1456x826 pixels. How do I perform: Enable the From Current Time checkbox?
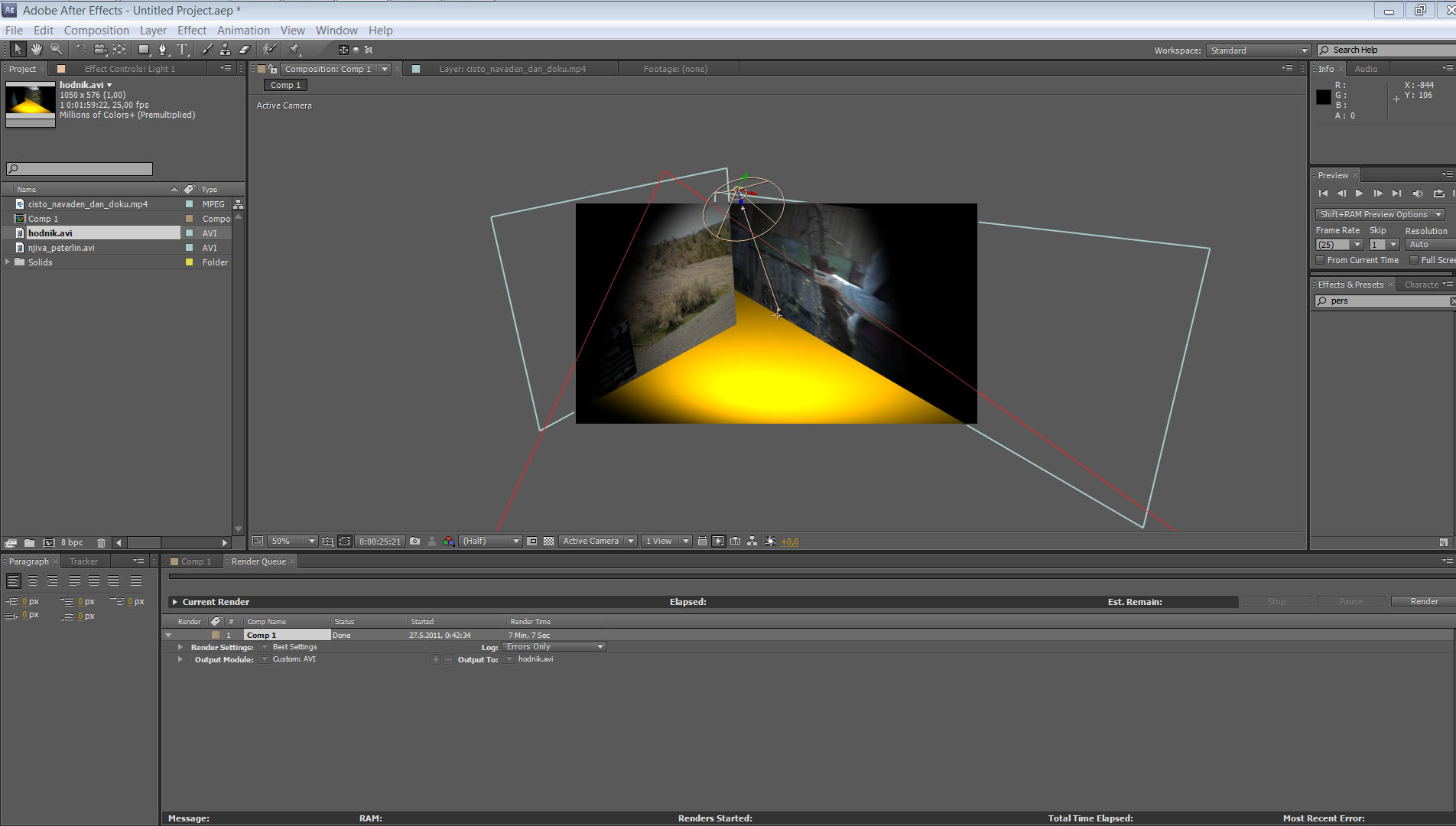(x=1320, y=260)
